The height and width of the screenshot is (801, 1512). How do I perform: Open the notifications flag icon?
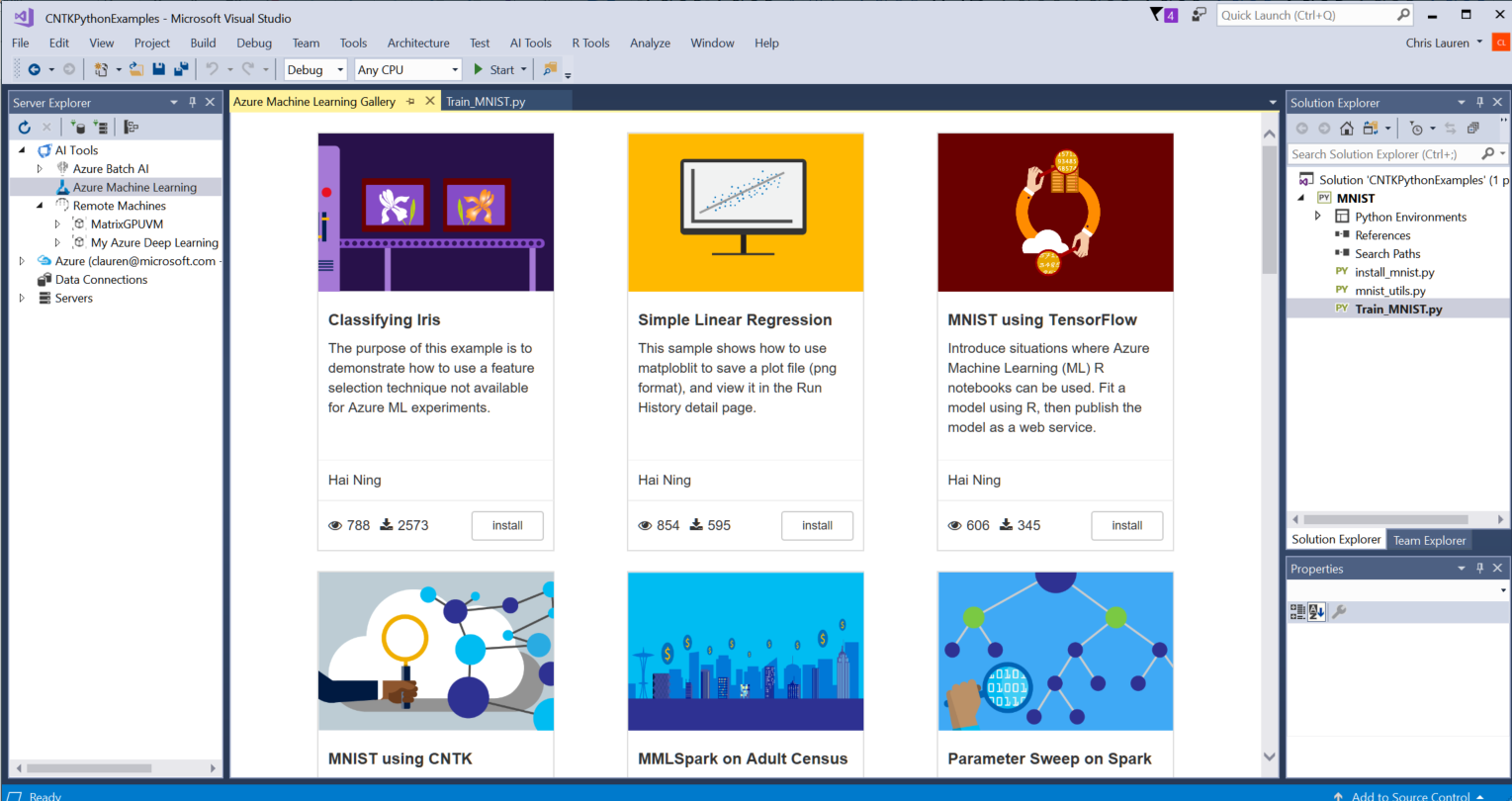pyautogui.click(x=1157, y=15)
